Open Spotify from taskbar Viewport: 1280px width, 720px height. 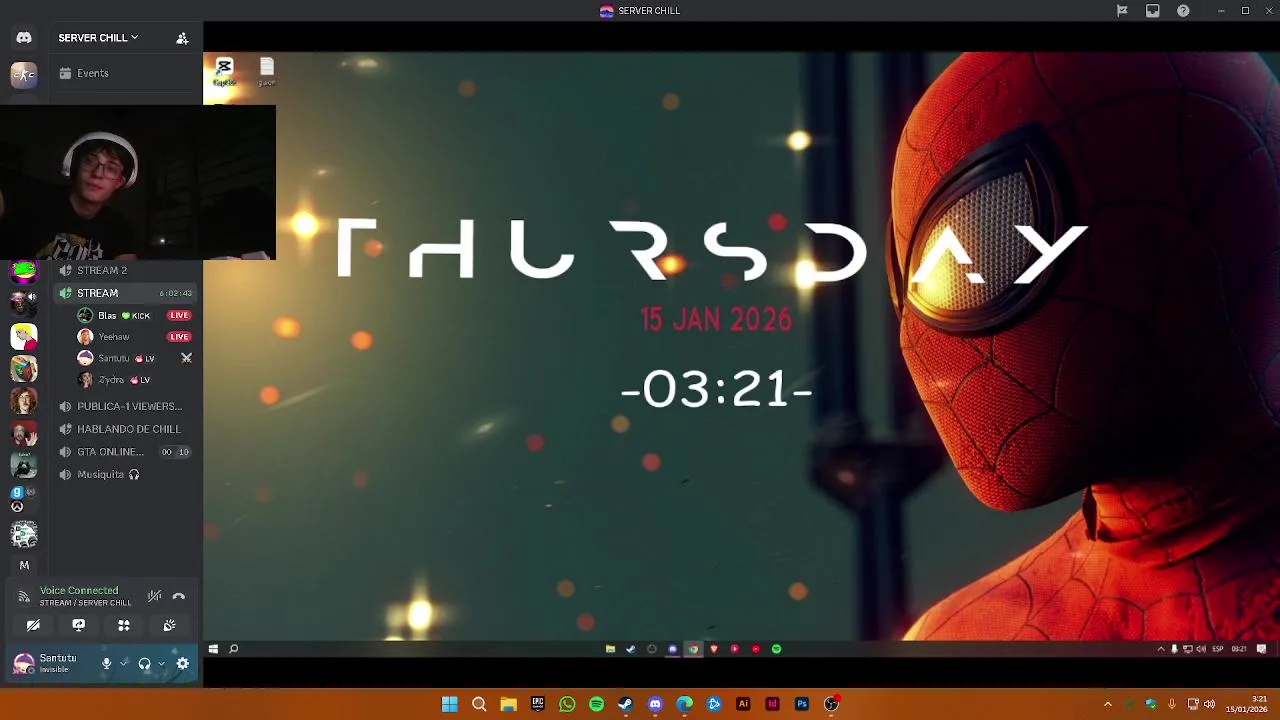pyautogui.click(x=596, y=705)
